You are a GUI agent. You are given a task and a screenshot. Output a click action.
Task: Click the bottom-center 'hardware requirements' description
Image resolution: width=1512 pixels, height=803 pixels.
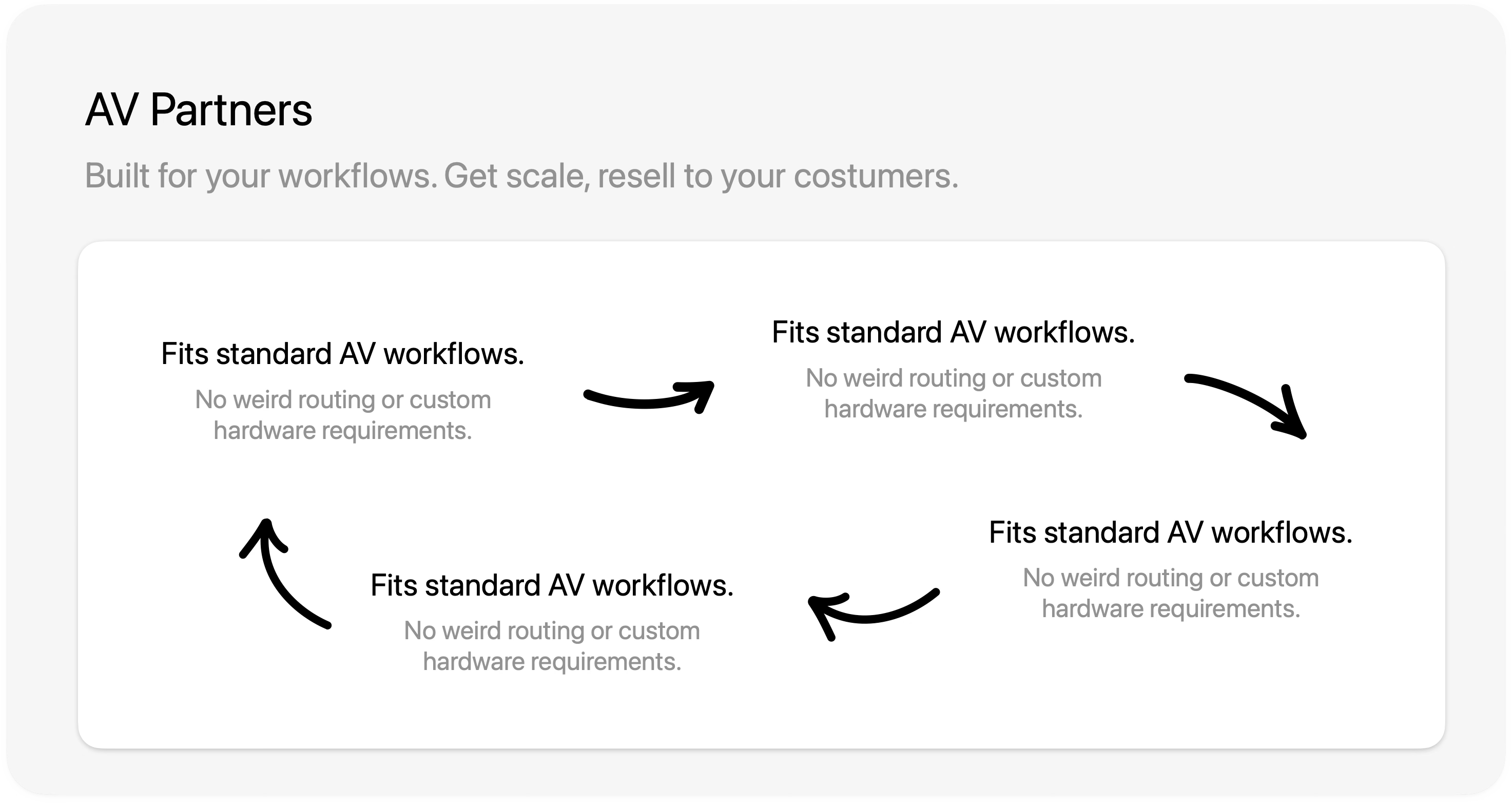(x=552, y=661)
